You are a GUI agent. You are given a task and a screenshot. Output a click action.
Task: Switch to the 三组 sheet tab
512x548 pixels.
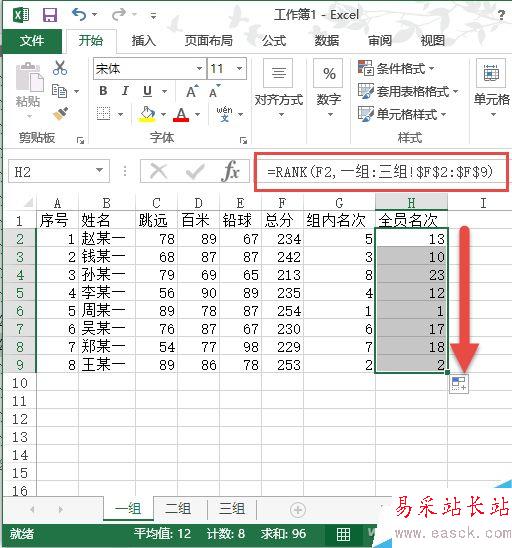tap(231, 509)
